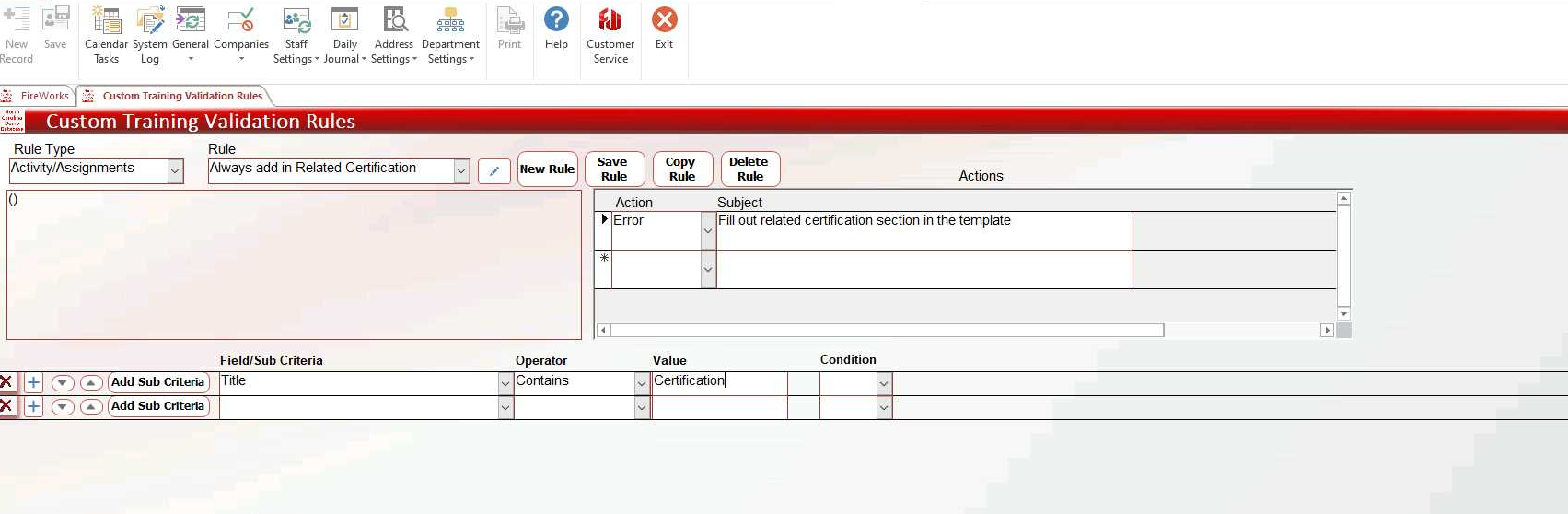Open the Action dropdown for the Error row
The height and width of the screenshot is (514, 1568).
pos(708,231)
